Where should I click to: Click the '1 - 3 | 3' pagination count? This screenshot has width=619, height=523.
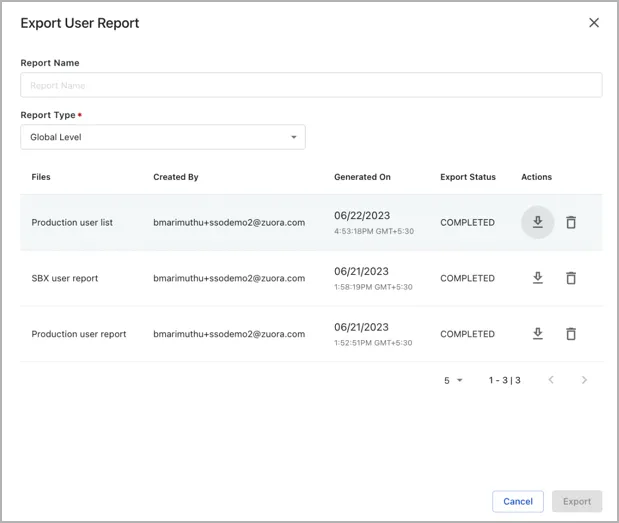click(x=505, y=380)
